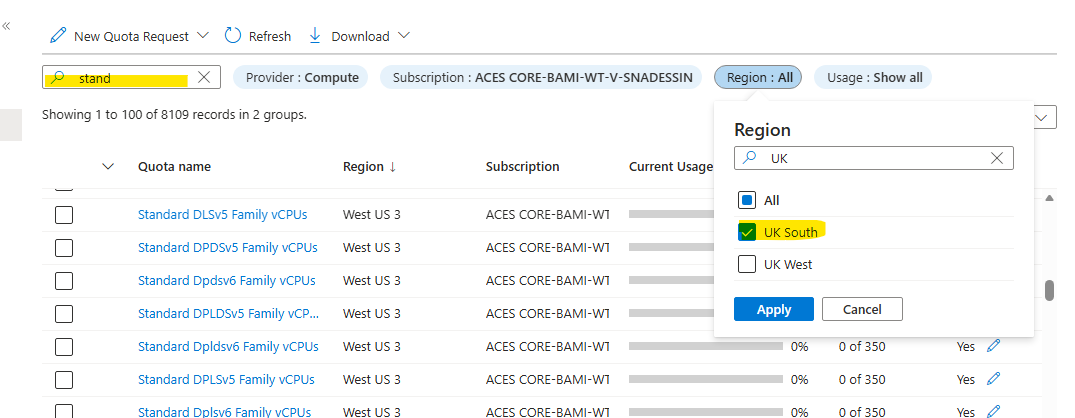Image resolution: width=1075 pixels, height=418 pixels.
Task: Select checkbox for Standard DPLDSv5 Family row
Action: click(x=64, y=313)
